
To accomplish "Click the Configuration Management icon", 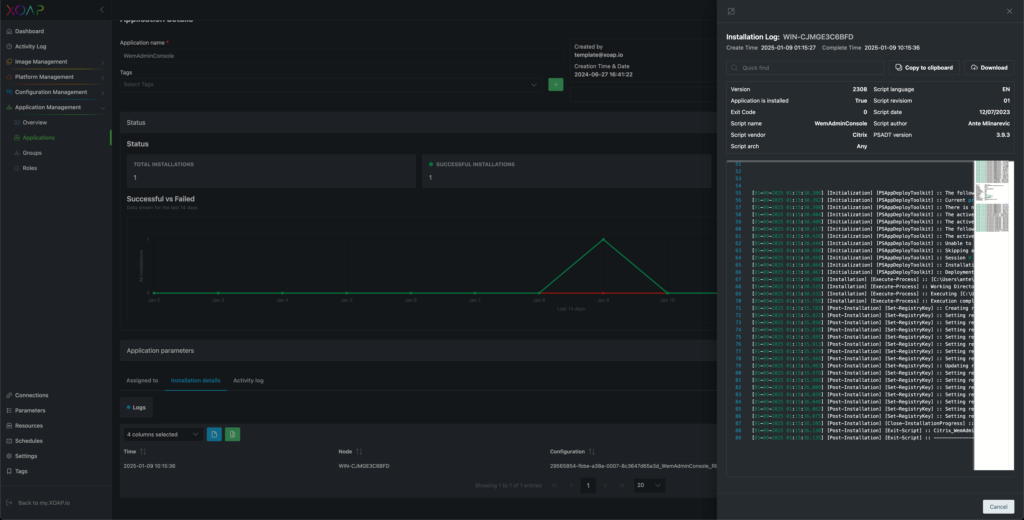I will [x=8, y=92].
